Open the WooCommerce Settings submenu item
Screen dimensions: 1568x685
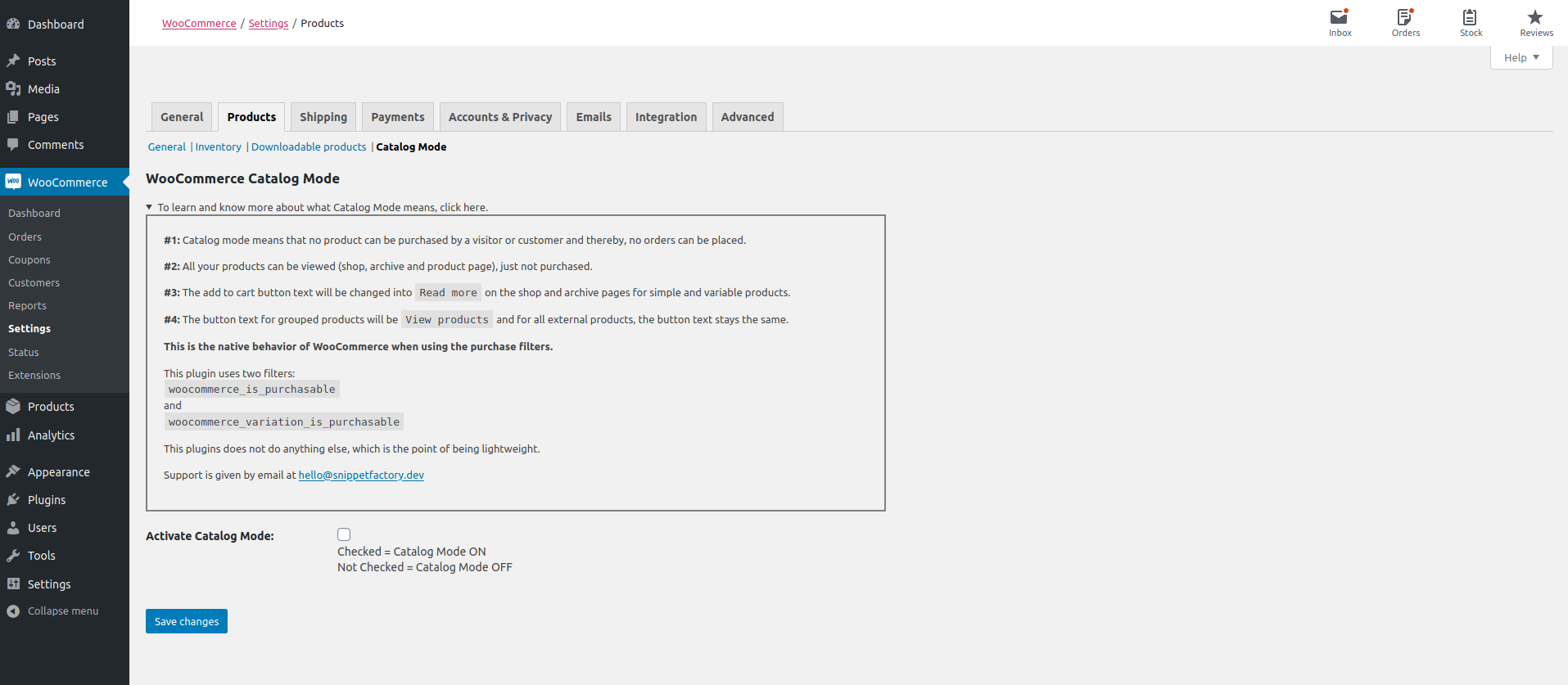pyautogui.click(x=29, y=328)
